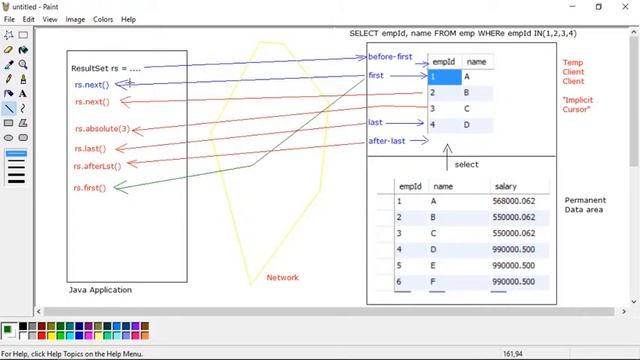Pick the Polygon shape tool
Image resolution: width=640 pixels, height=360 pixels.
click(x=23, y=123)
